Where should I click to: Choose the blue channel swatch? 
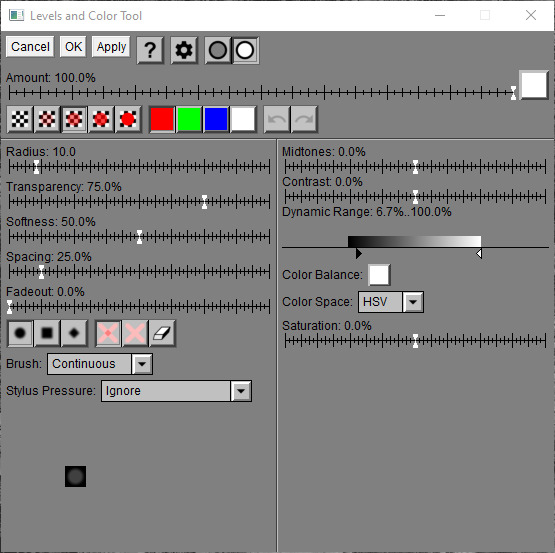pyautogui.click(x=216, y=119)
